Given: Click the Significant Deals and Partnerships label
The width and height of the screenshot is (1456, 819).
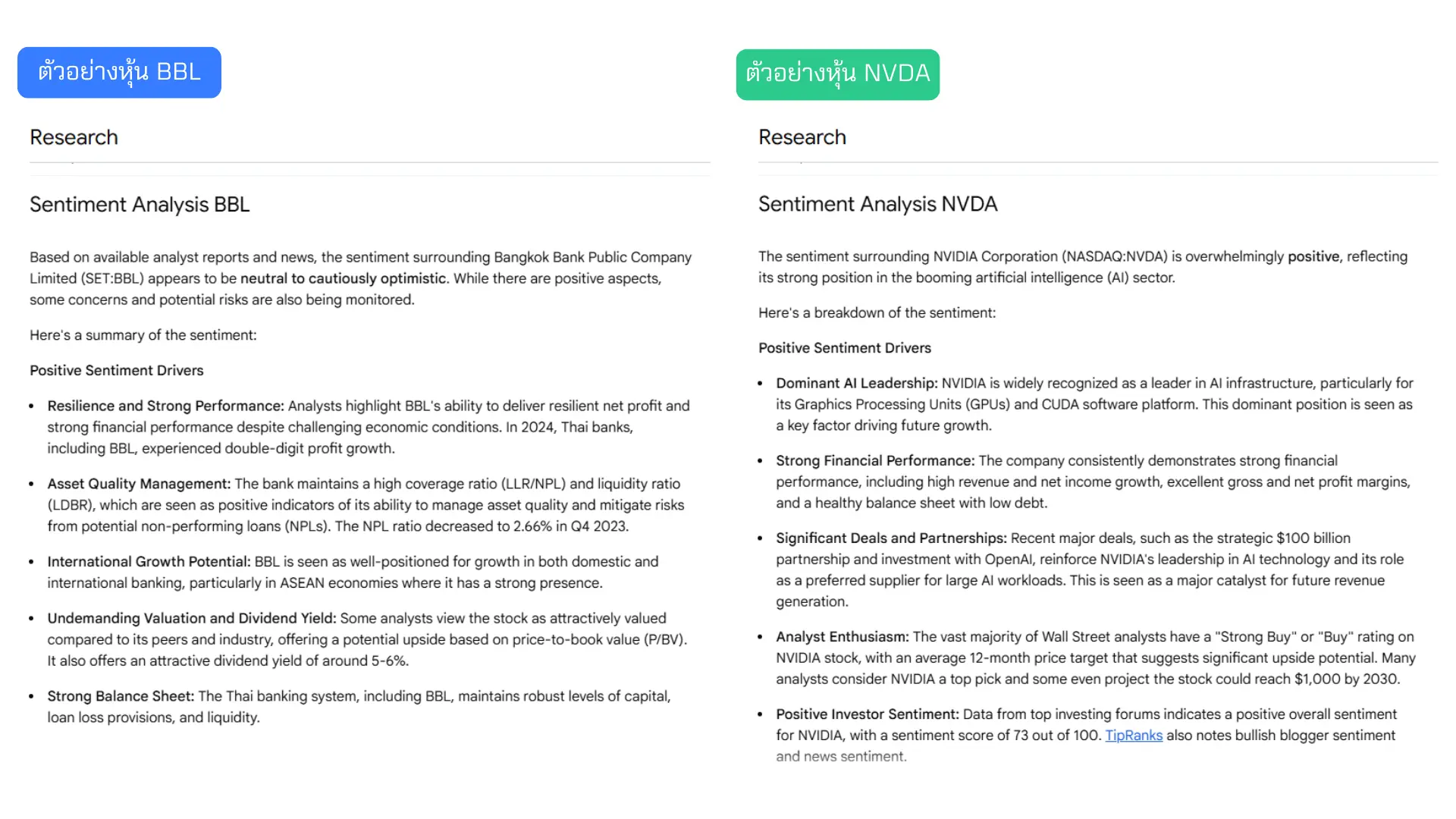Looking at the screenshot, I should 890,538.
